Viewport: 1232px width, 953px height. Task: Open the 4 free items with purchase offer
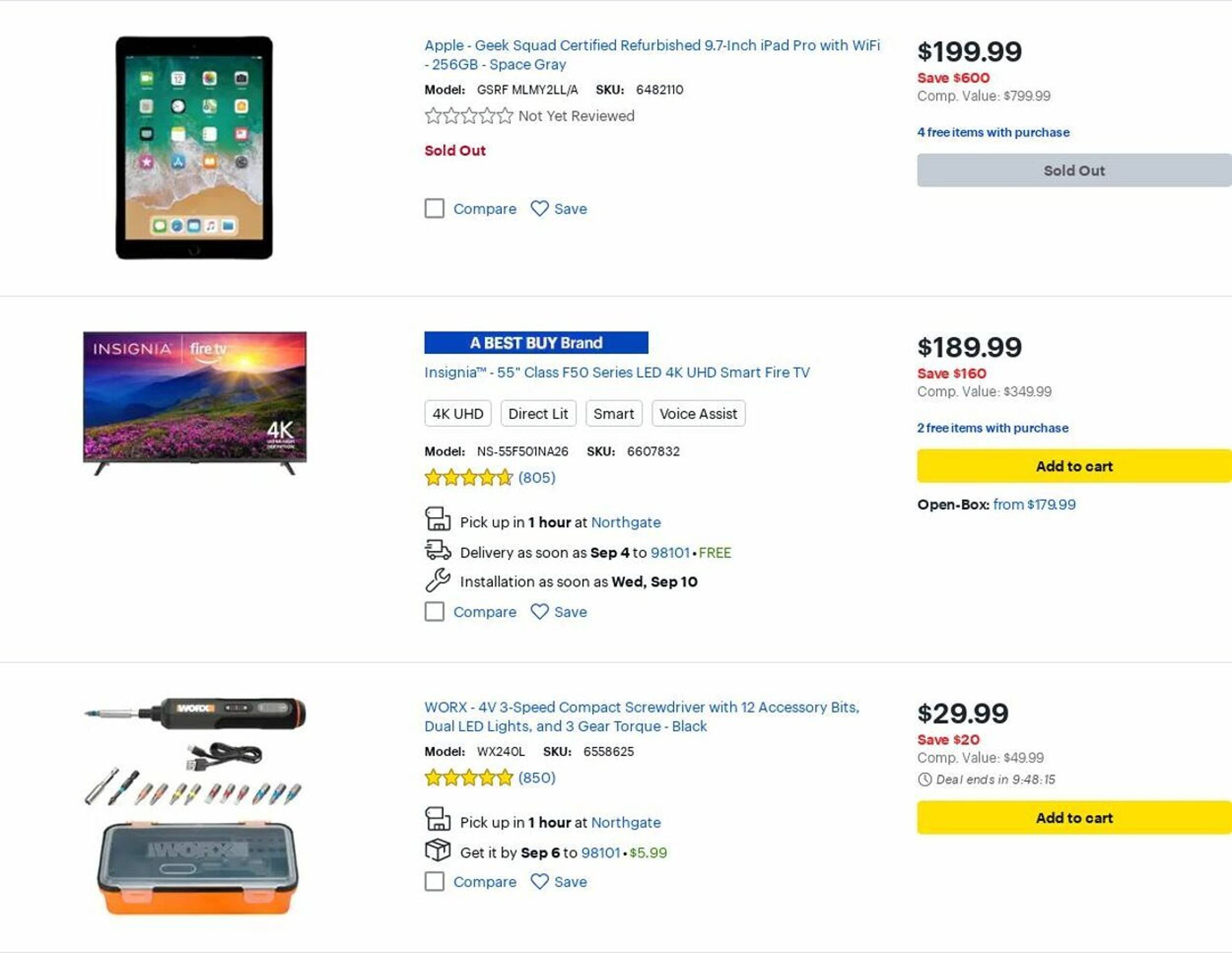(993, 132)
